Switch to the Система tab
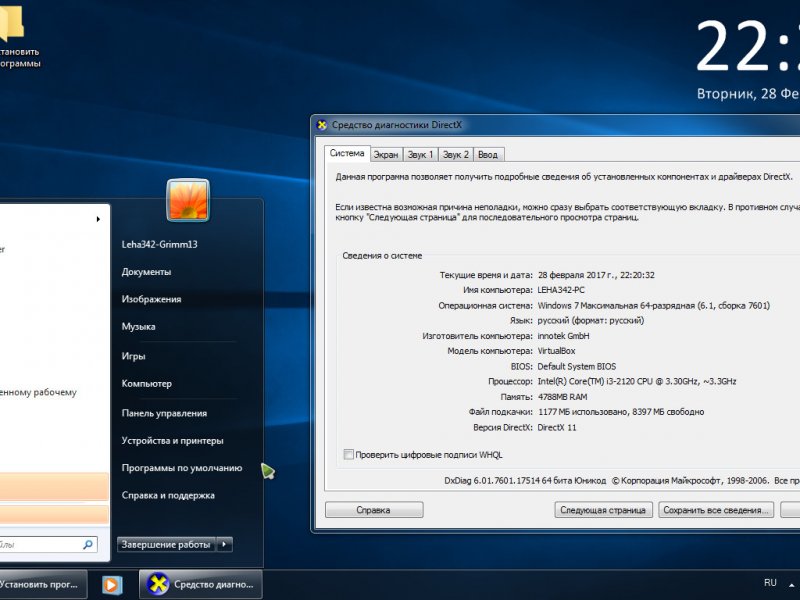 click(347, 153)
